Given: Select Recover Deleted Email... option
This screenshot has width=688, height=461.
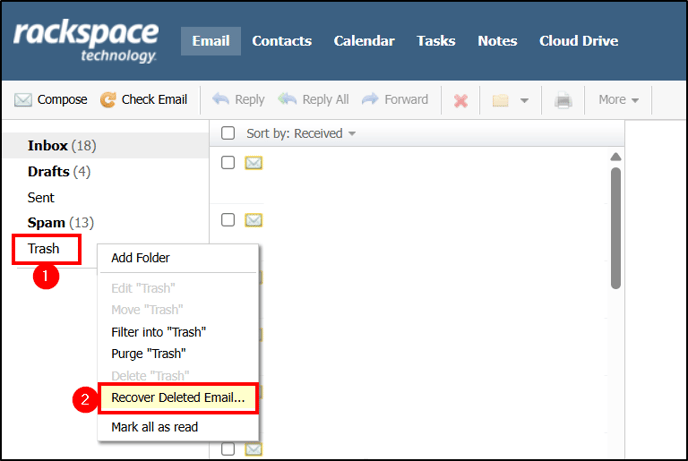Looking at the screenshot, I should click(x=178, y=398).
